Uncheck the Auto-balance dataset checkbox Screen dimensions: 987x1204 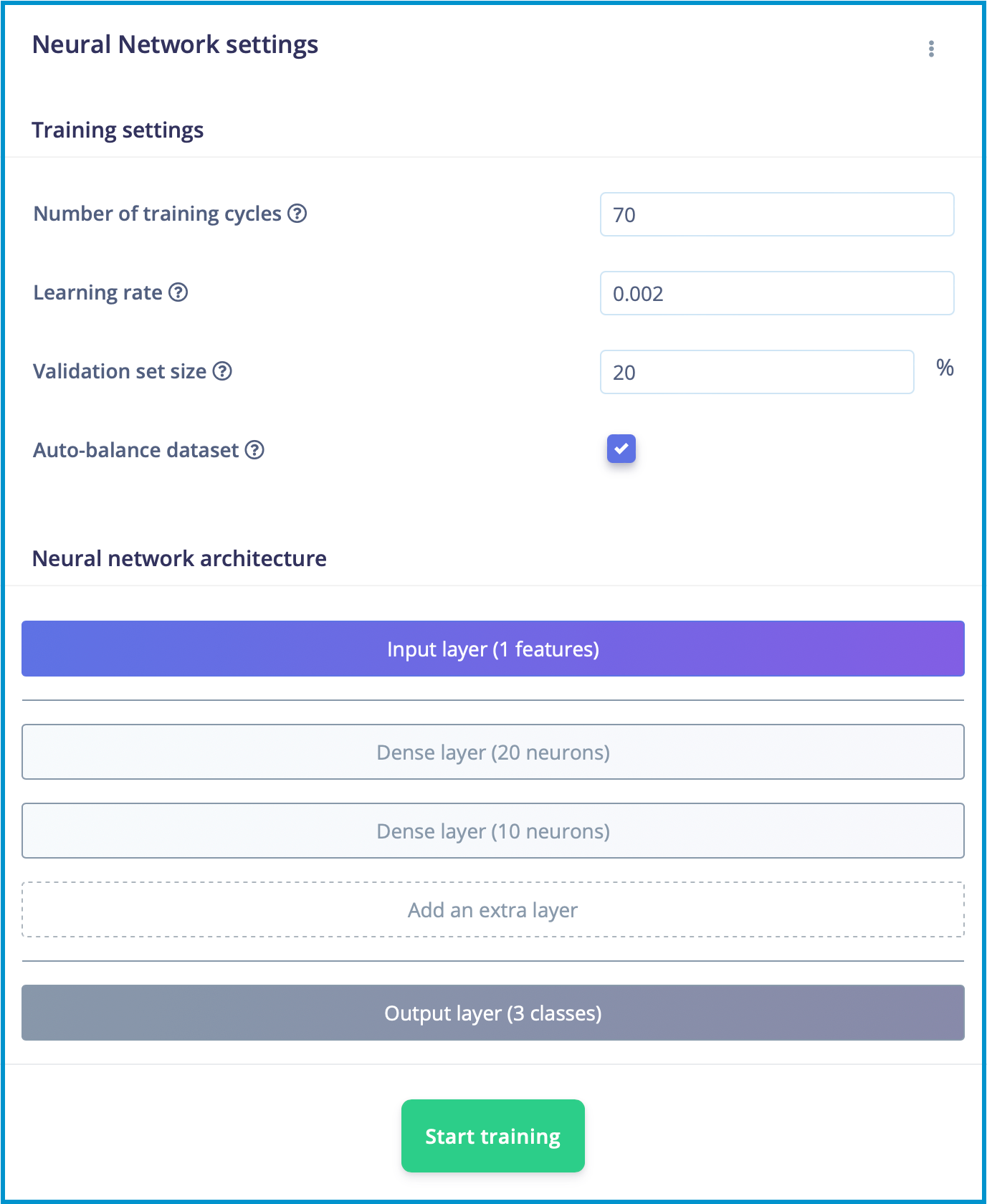pos(621,449)
